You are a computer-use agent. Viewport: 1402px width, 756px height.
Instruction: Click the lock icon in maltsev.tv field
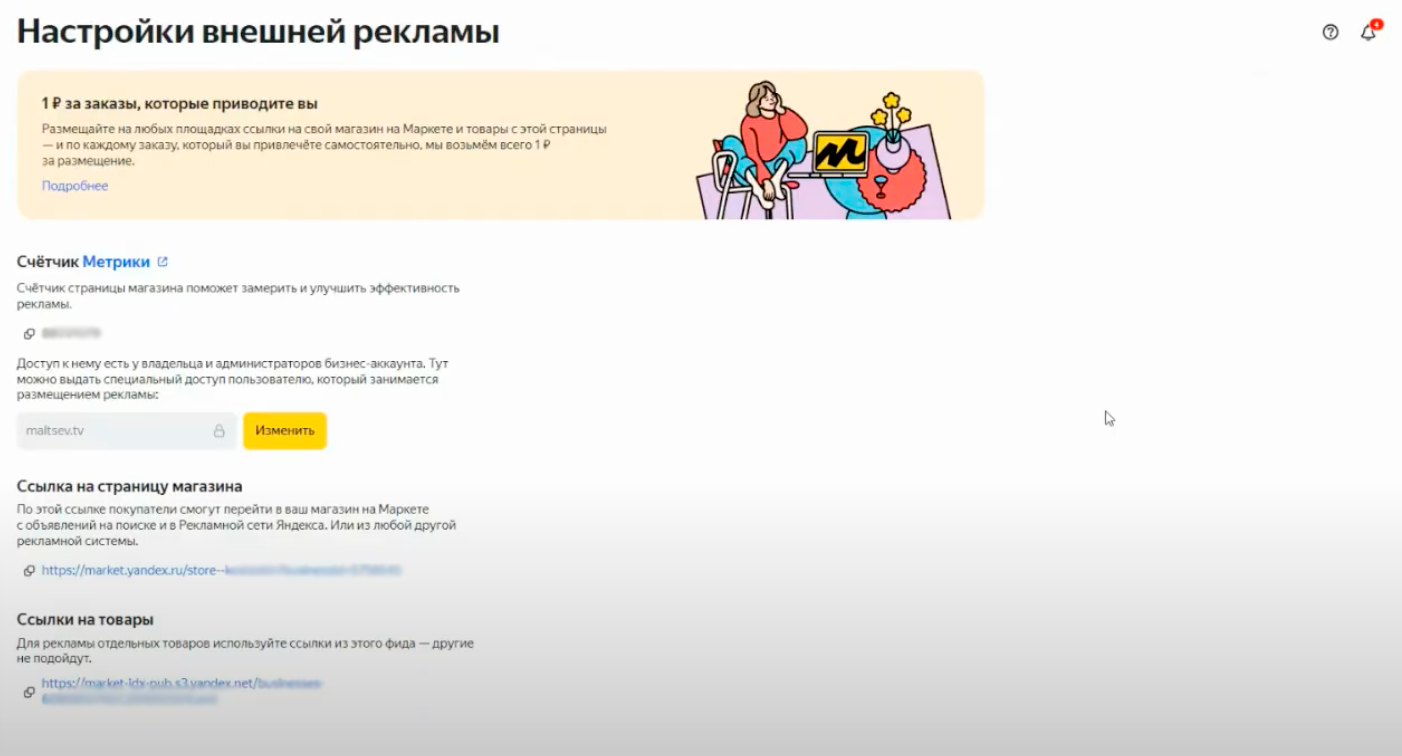click(219, 431)
